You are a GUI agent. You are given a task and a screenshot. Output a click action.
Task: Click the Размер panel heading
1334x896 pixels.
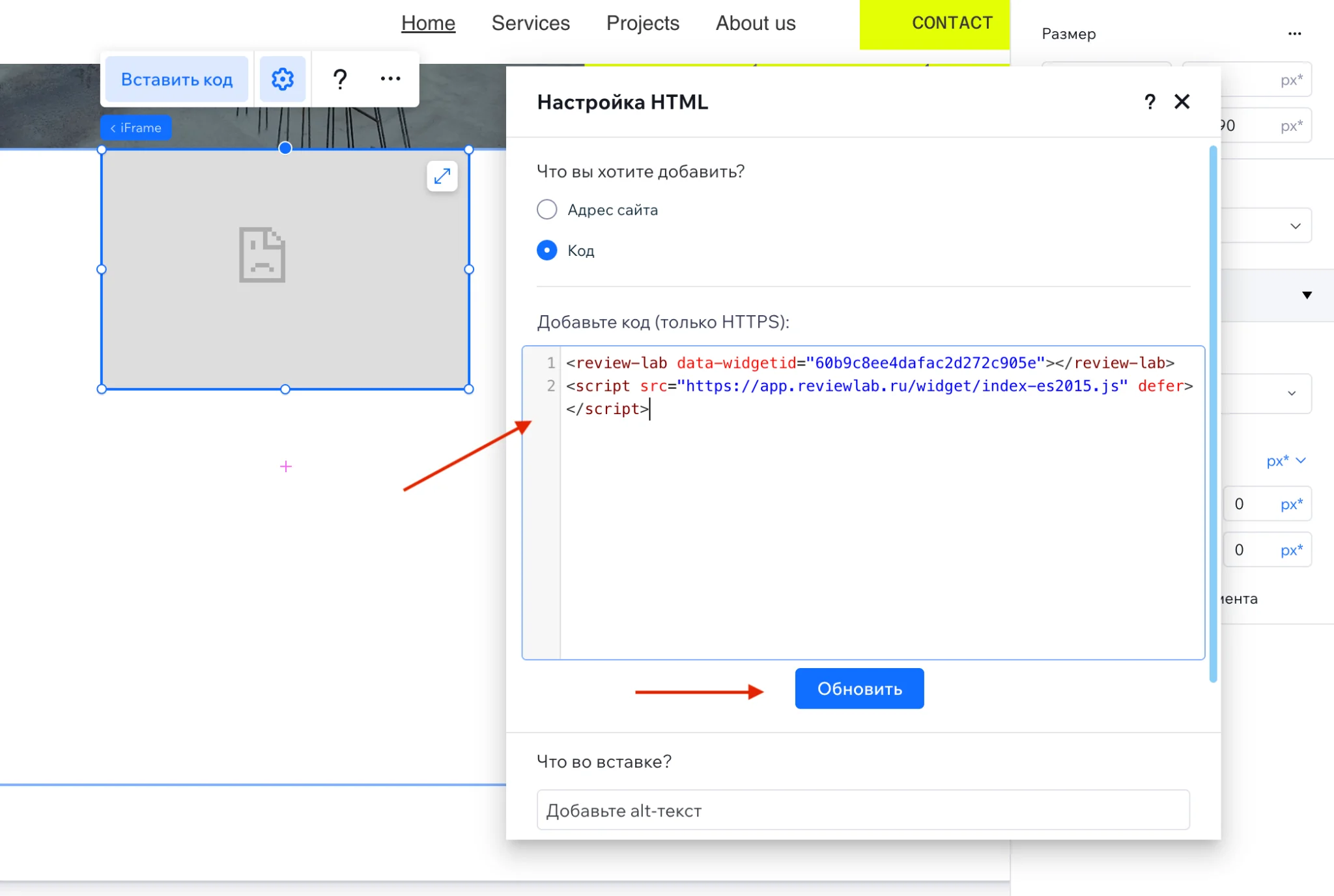pos(1068,34)
